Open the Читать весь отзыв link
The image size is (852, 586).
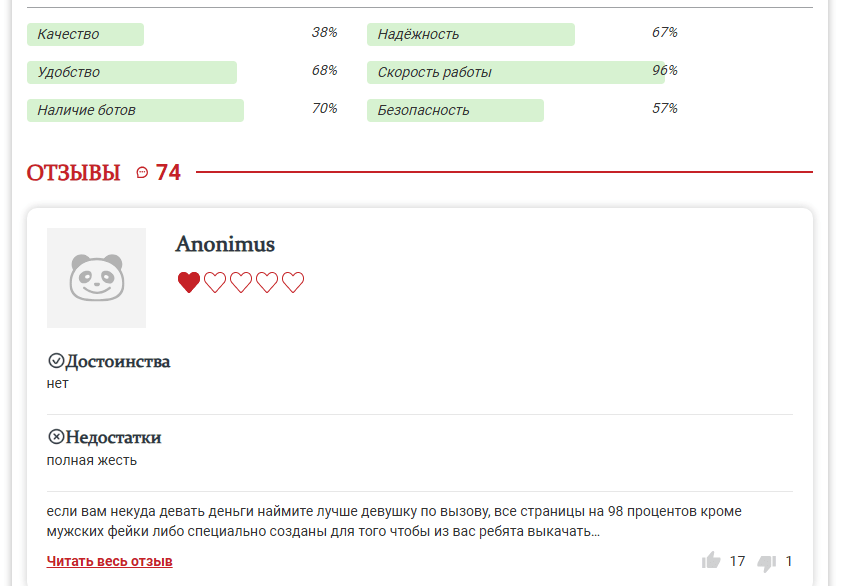(110, 561)
